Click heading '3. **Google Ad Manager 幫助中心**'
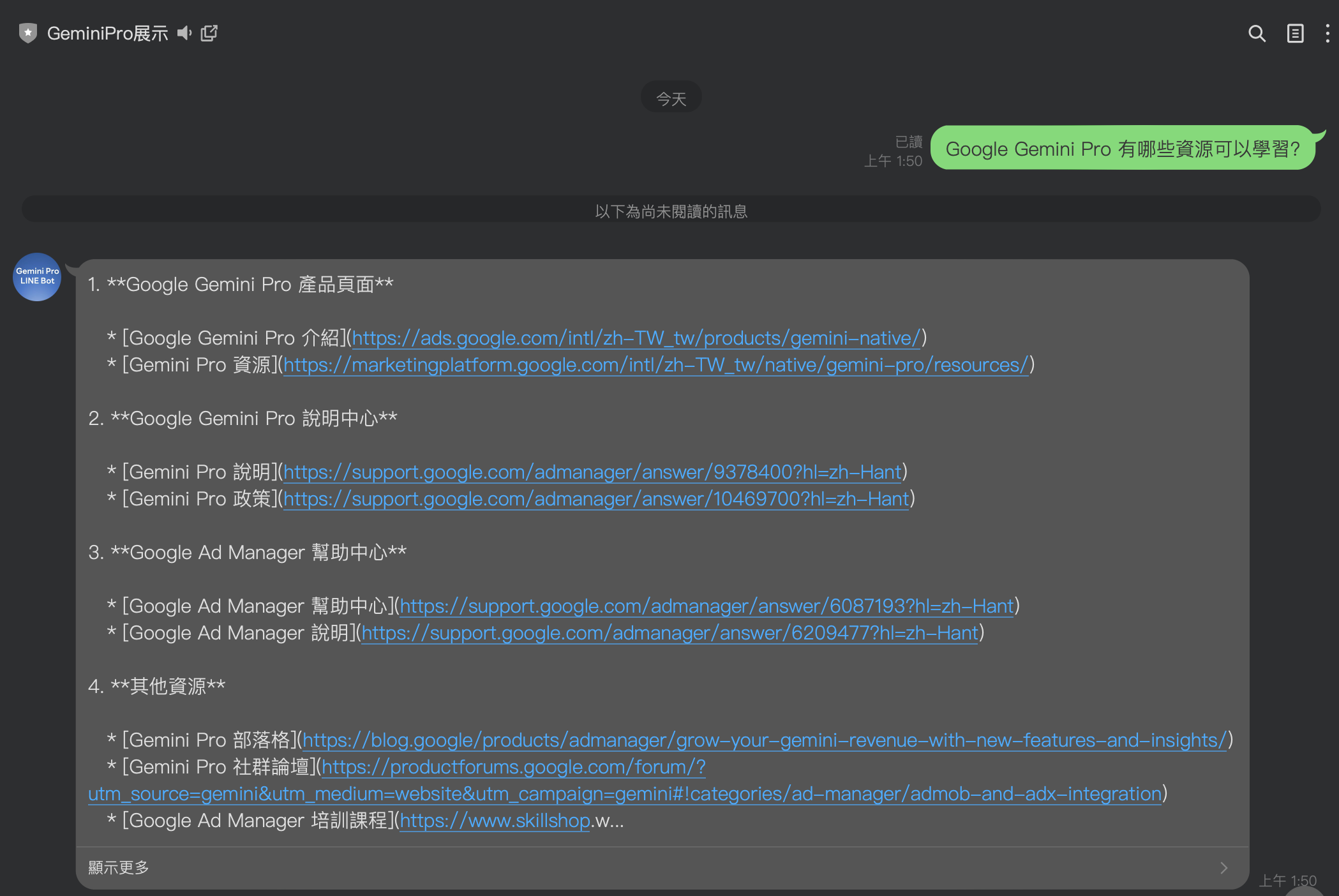This screenshot has height=896, width=1339. pos(247,552)
